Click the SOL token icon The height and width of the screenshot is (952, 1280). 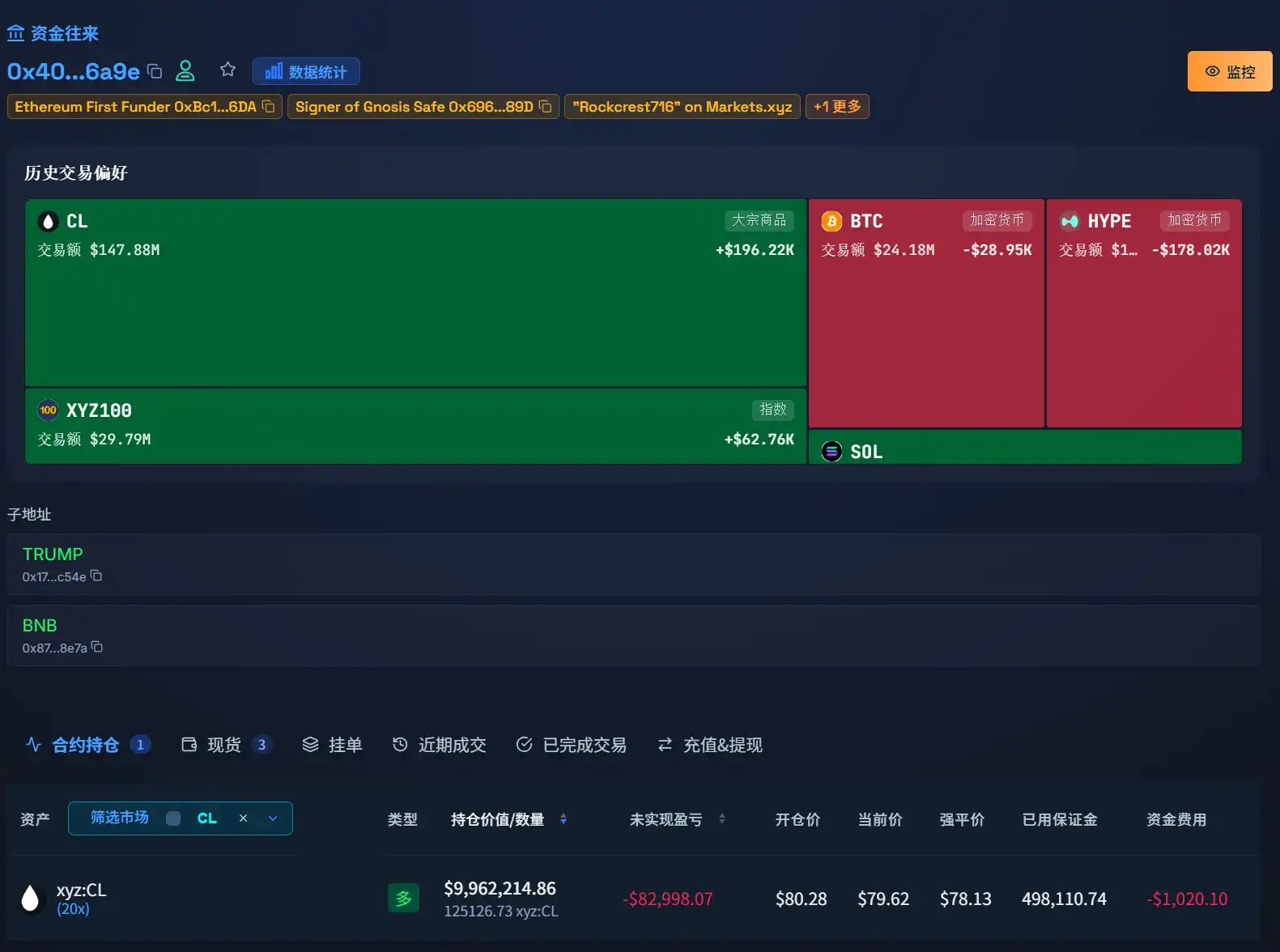tap(832, 451)
